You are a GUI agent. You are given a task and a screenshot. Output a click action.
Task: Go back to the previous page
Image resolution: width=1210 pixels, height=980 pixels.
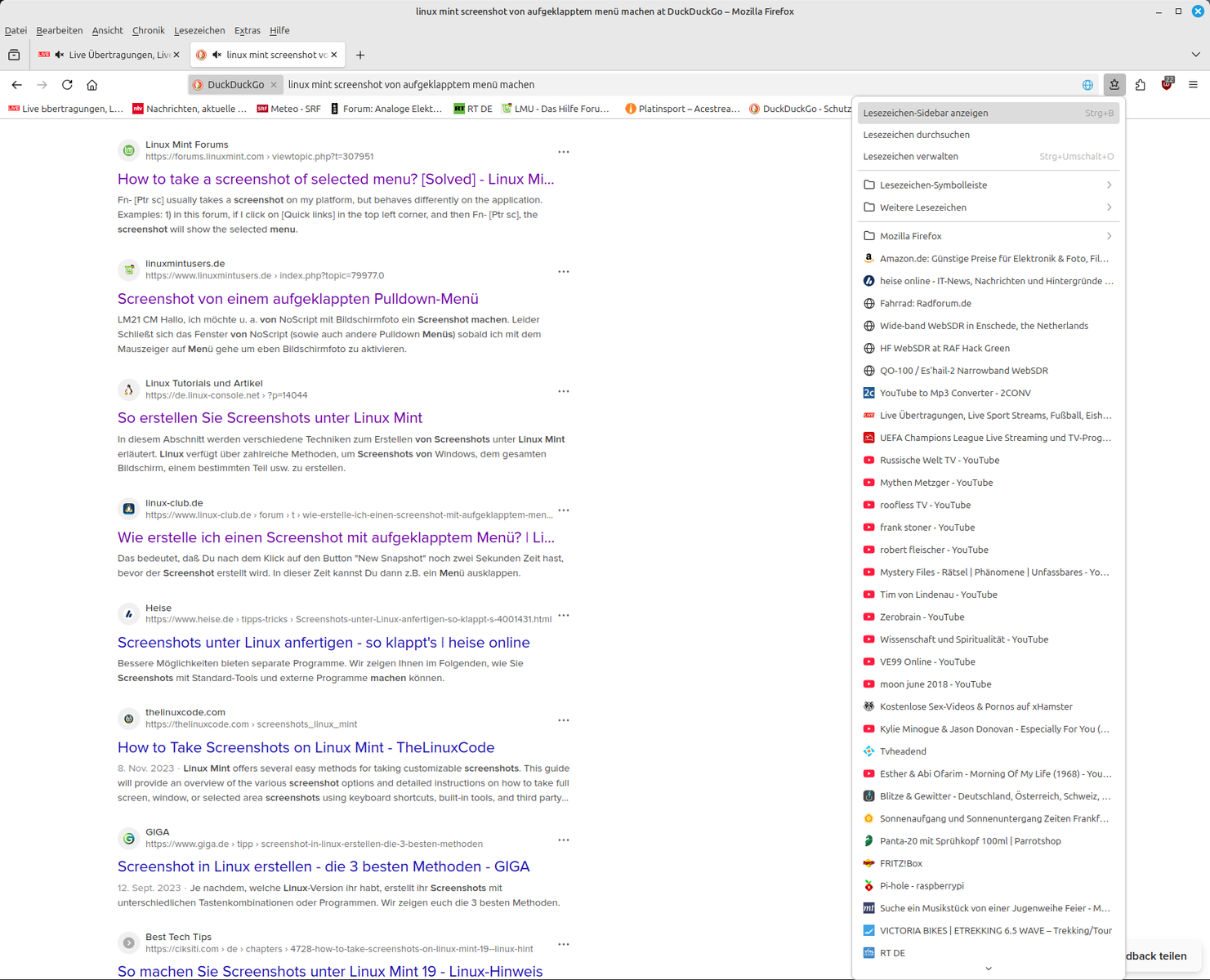(17, 85)
